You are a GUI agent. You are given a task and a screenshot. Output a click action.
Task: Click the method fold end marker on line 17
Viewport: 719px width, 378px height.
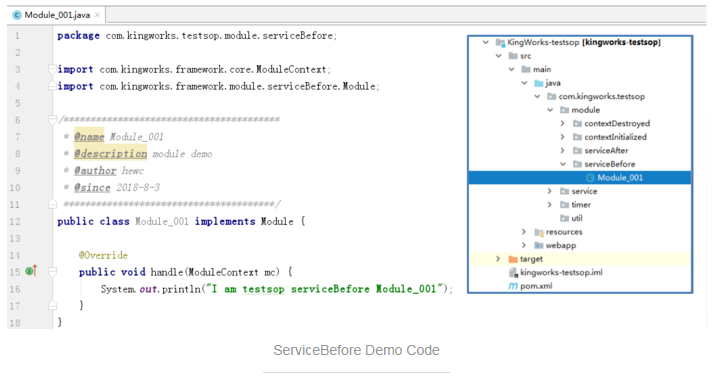pyautogui.click(x=52, y=305)
